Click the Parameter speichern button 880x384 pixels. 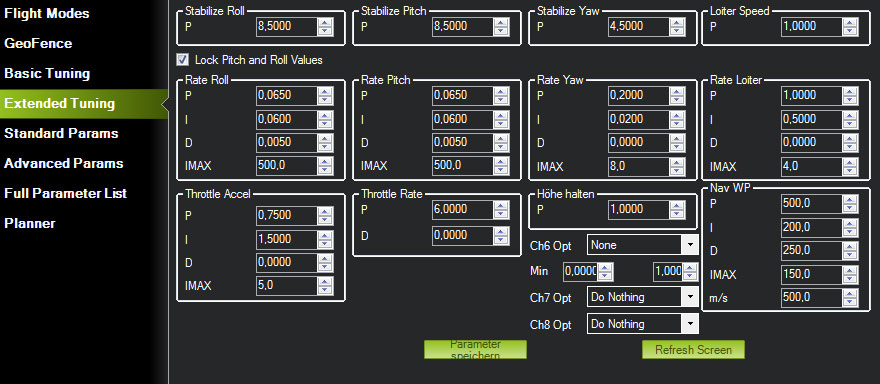[x=475, y=349]
